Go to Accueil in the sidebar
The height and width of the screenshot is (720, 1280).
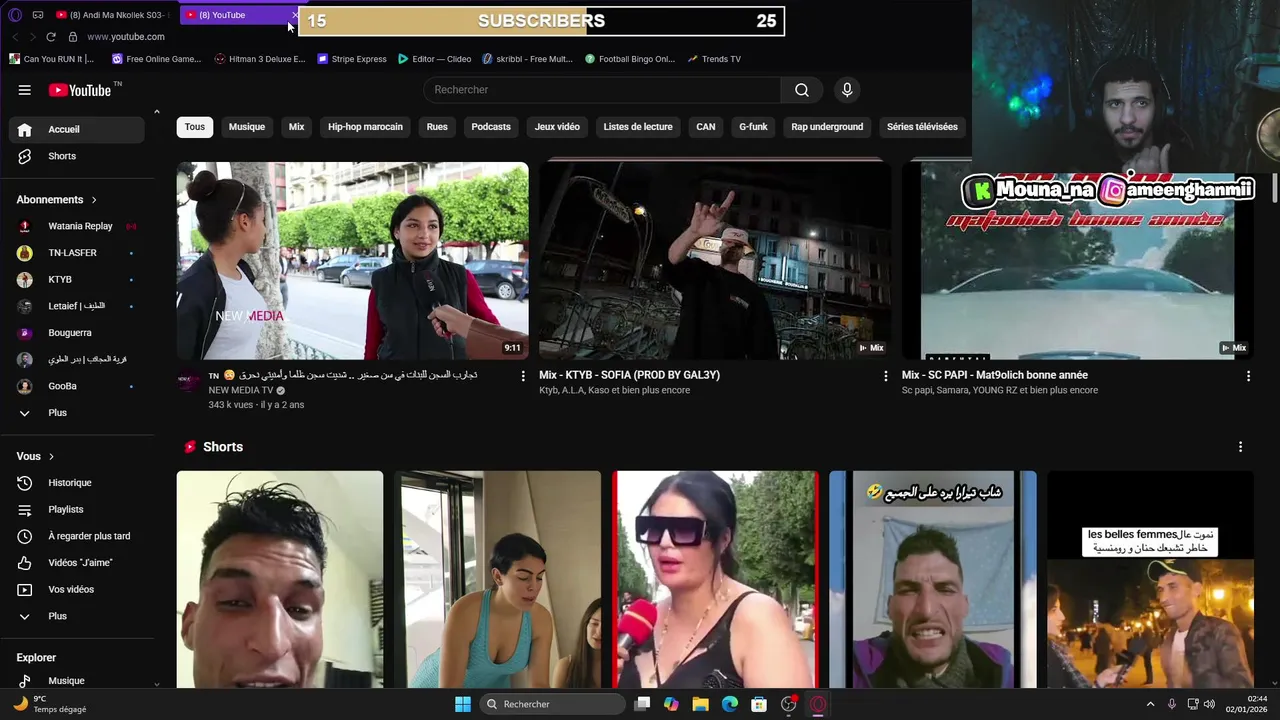pyautogui.click(x=76, y=129)
